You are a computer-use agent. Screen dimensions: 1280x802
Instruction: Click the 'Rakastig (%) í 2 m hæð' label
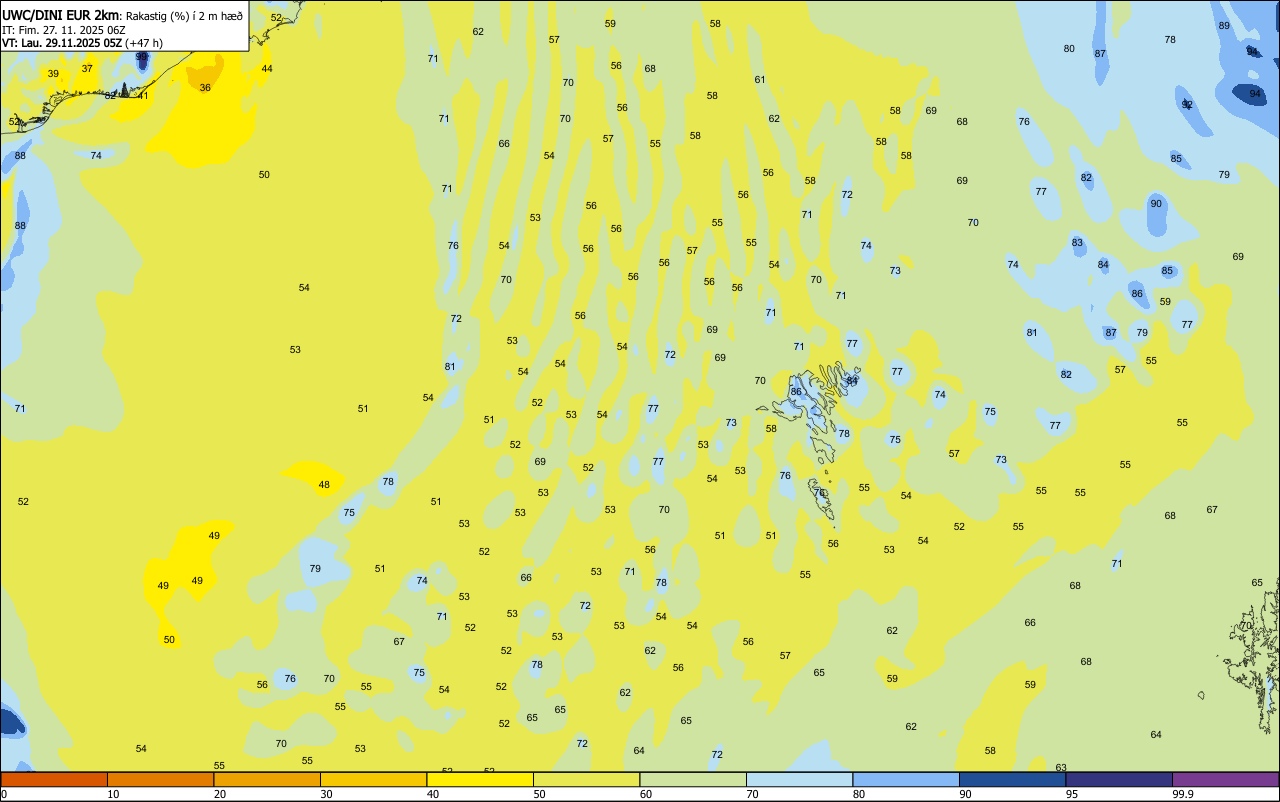[x=184, y=16]
